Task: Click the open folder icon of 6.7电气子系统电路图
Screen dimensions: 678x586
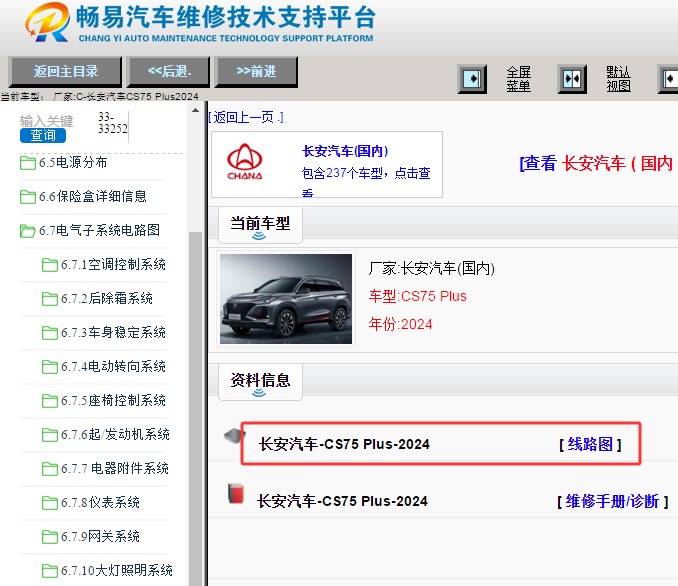Action: pyautogui.click(x=28, y=231)
